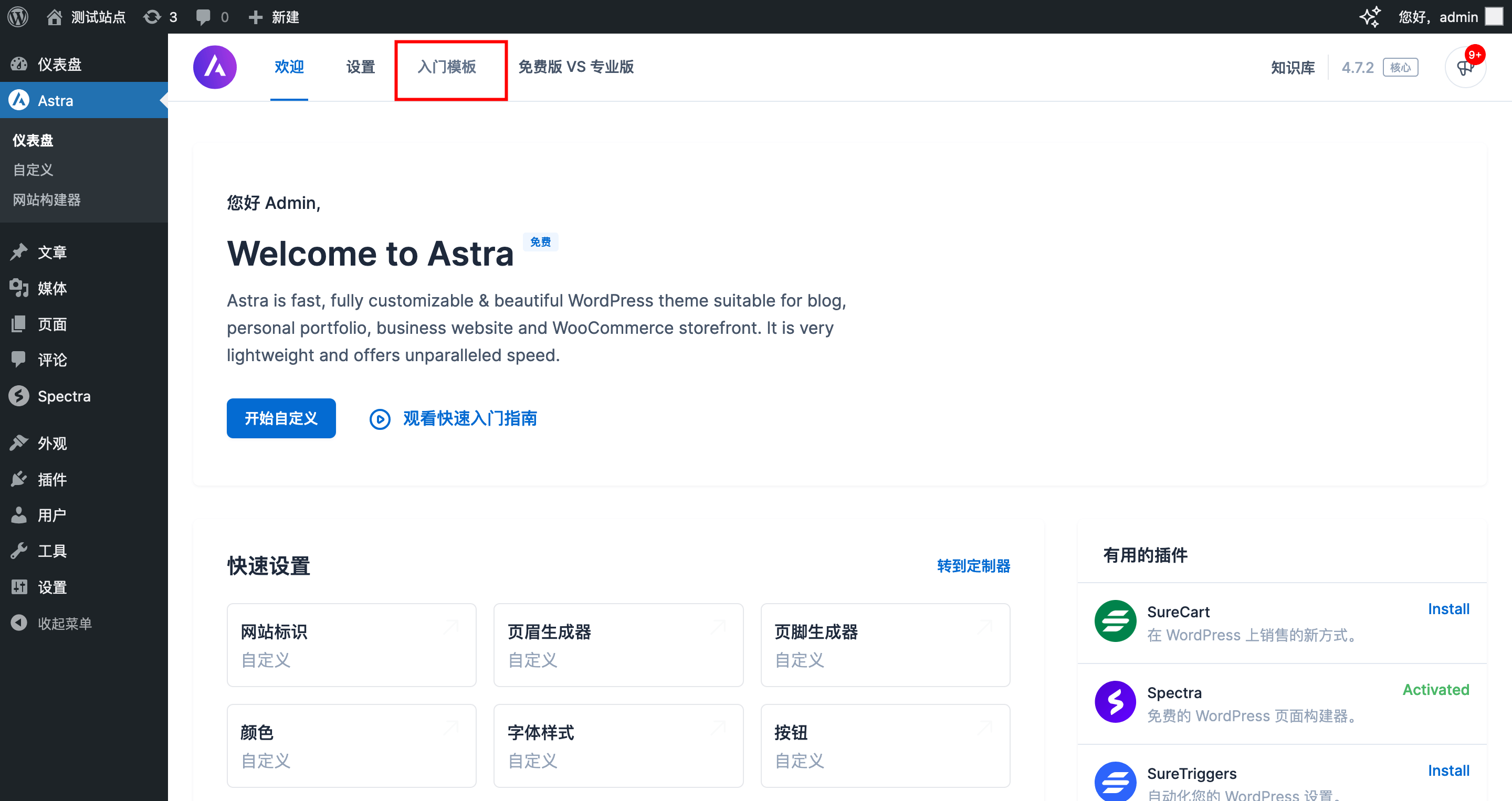
Task: Open the 颜色 color settings card
Action: (x=351, y=746)
